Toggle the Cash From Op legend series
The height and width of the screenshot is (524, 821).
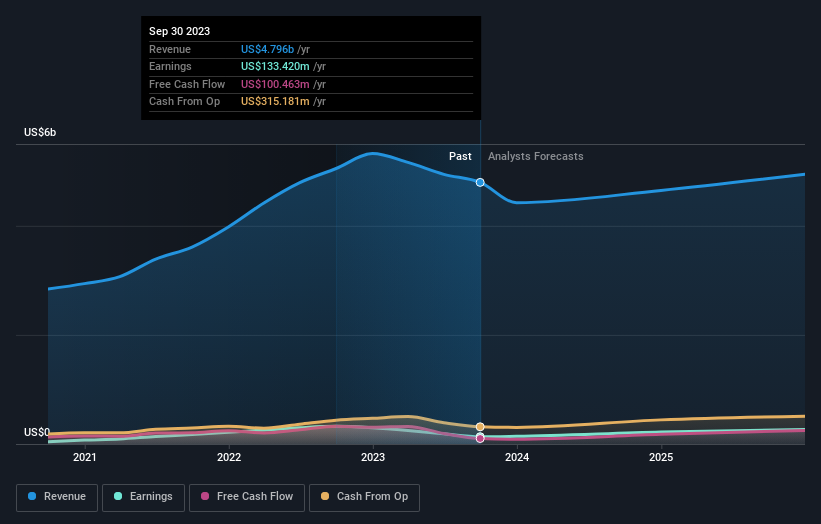364,497
